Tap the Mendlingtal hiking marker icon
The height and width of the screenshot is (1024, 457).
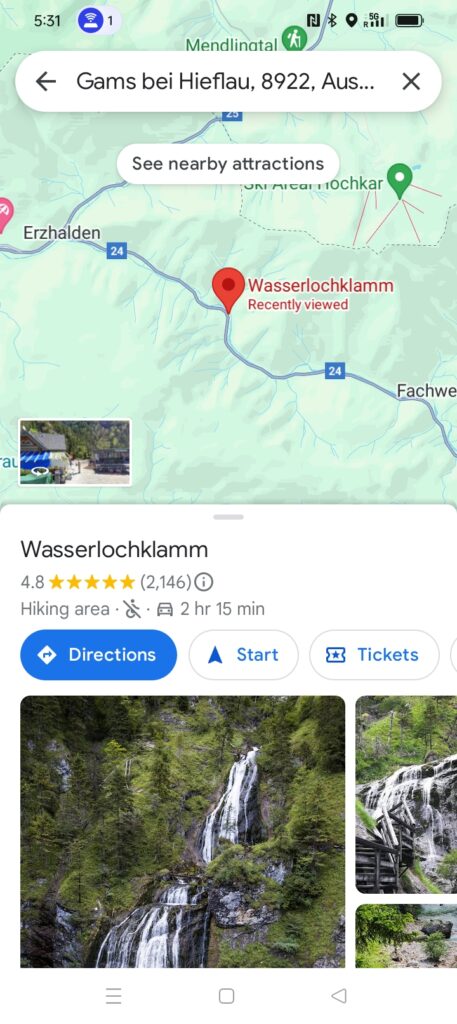pyautogui.click(x=294, y=38)
